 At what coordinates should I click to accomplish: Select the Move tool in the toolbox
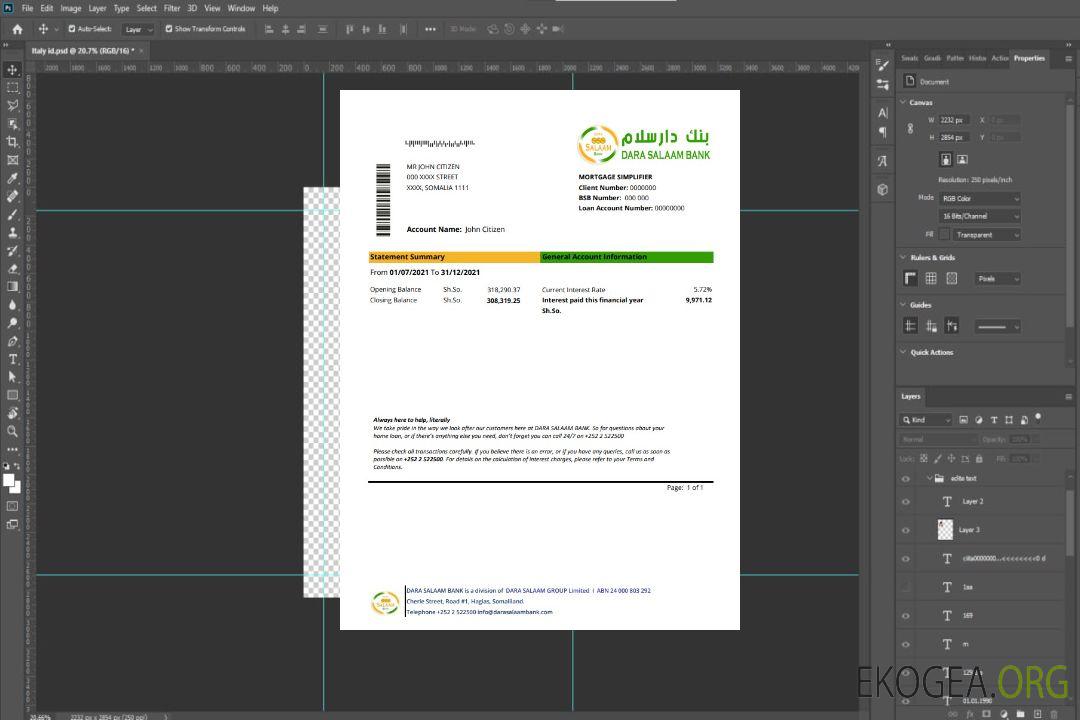(12, 70)
